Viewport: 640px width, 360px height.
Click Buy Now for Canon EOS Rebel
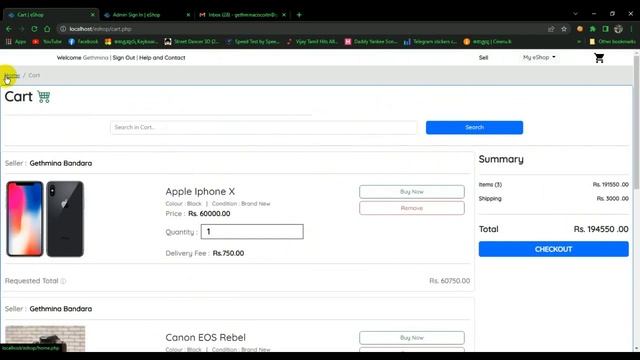pyautogui.click(x=412, y=338)
